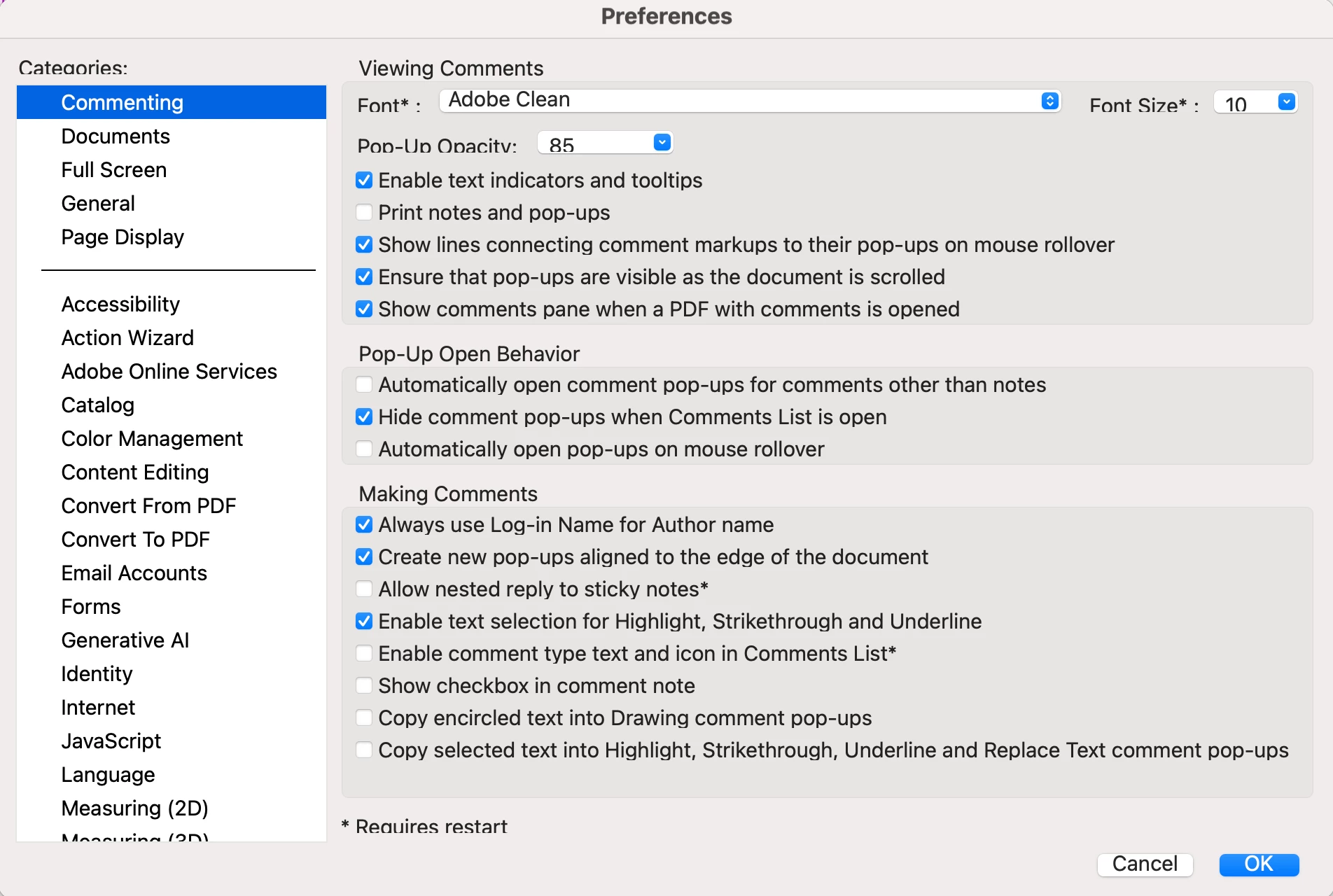Select the Documents category

click(x=116, y=136)
